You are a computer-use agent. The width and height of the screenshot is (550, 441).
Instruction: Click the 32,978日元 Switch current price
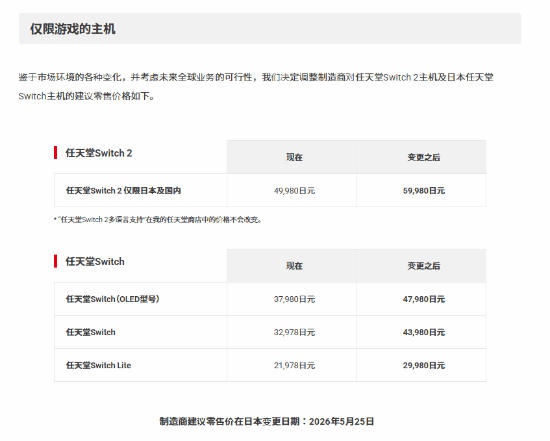click(294, 332)
